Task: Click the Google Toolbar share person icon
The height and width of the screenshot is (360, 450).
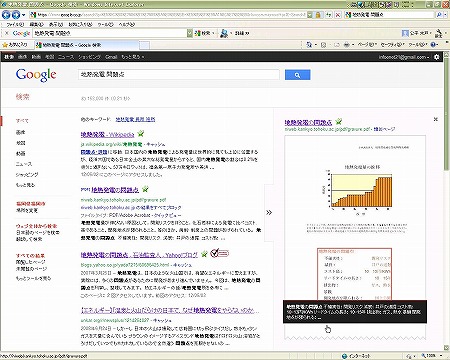Action: click(x=224, y=33)
